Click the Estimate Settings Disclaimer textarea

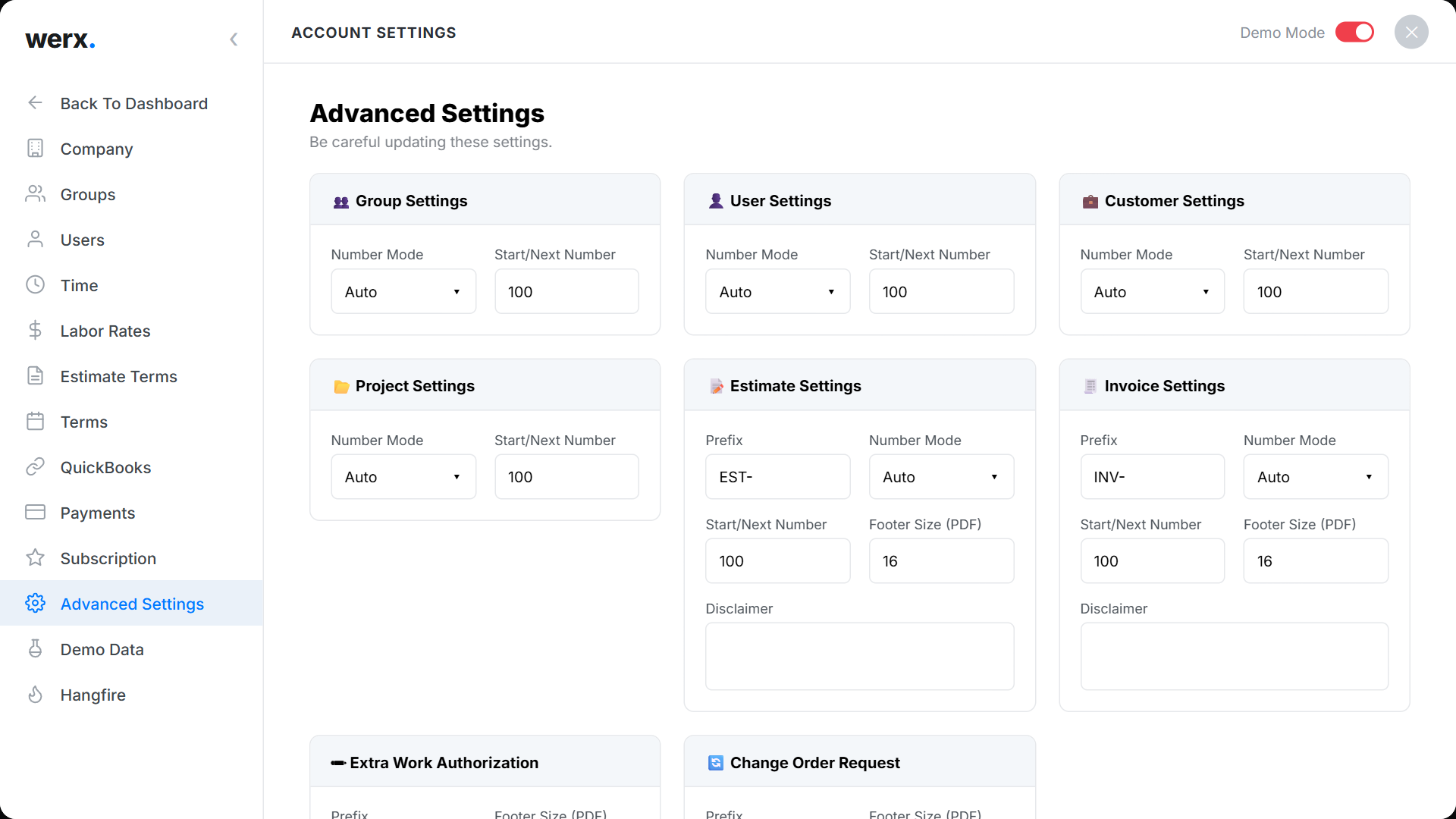click(860, 657)
